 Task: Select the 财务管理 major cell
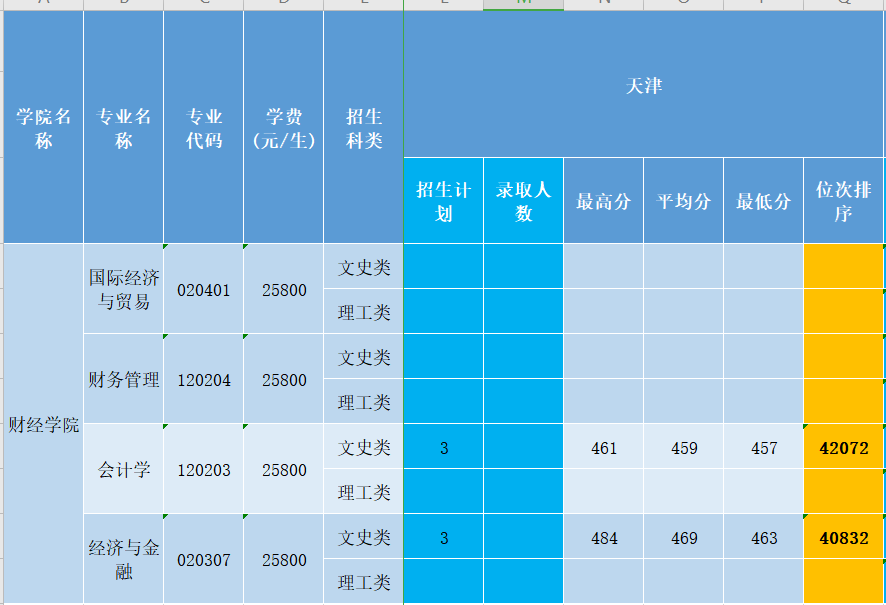(123, 380)
